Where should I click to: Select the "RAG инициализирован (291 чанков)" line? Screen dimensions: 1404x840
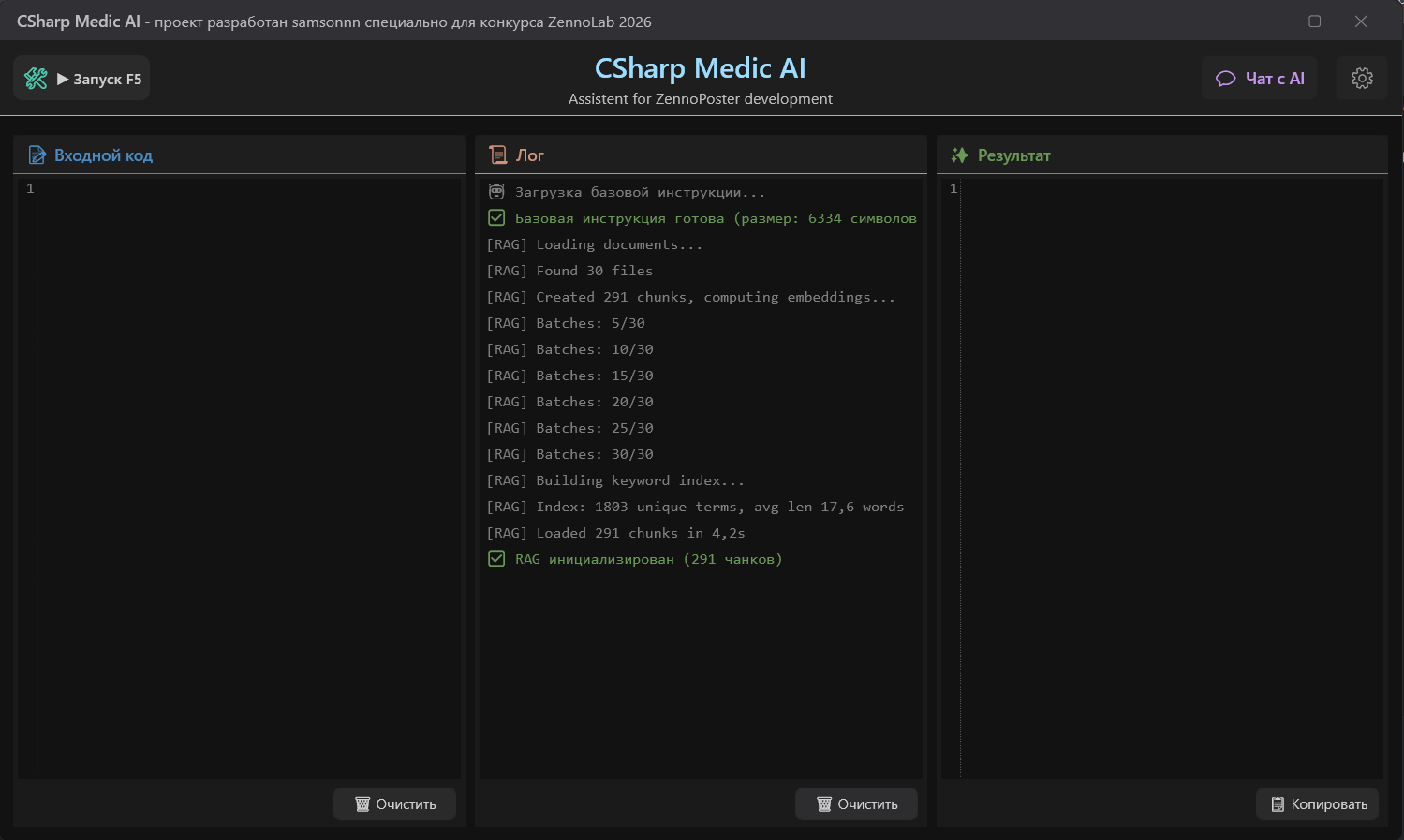(648, 559)
